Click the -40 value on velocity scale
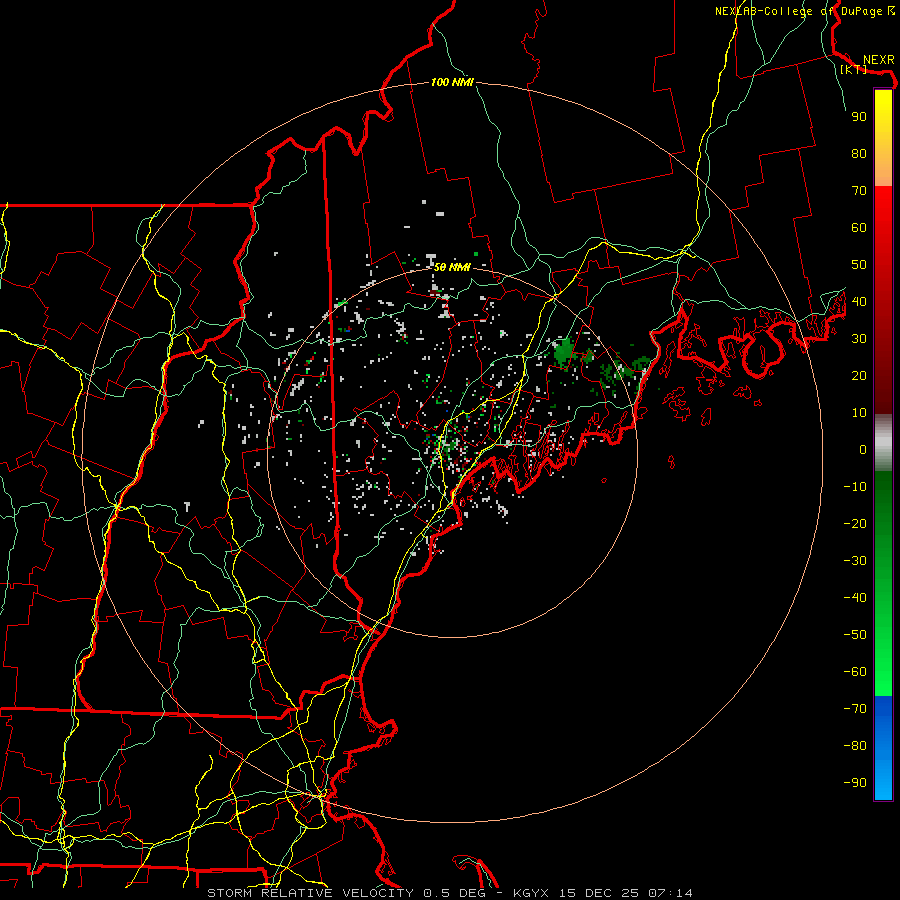This screenshot has height=900, width=900. pos(855,598)
